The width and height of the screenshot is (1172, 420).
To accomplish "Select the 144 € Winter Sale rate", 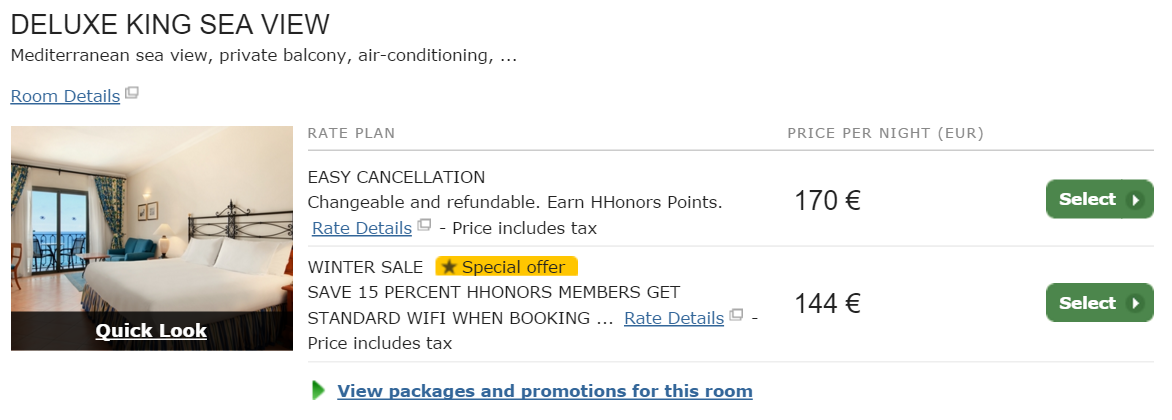I will [1099, 303].
